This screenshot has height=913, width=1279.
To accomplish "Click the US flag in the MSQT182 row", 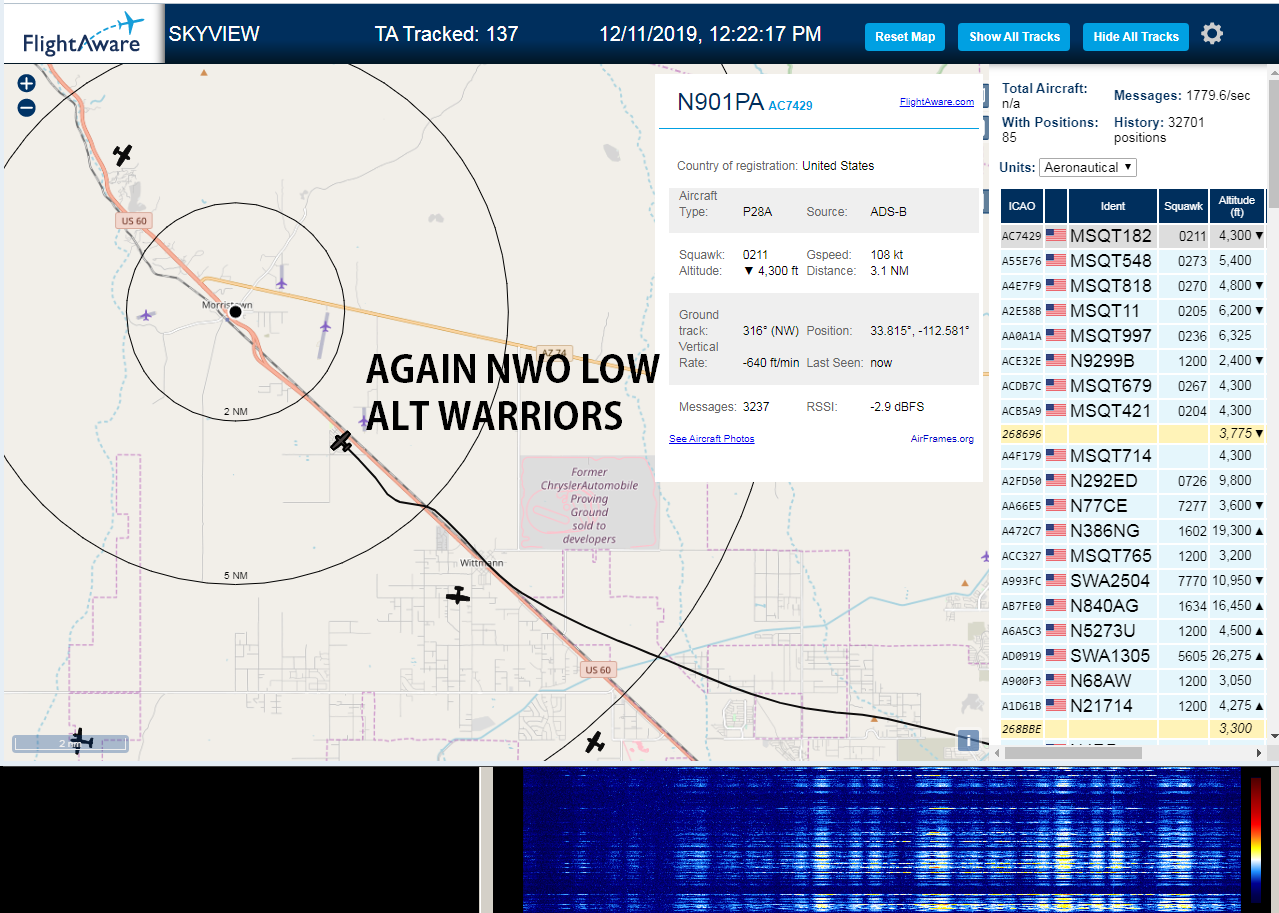I will [x=1056, y=236].
